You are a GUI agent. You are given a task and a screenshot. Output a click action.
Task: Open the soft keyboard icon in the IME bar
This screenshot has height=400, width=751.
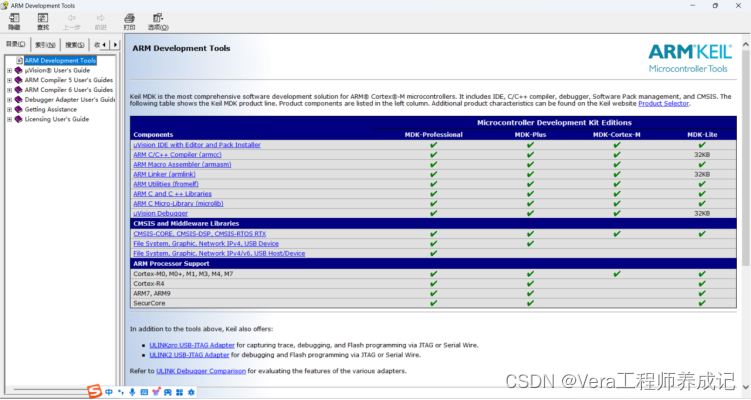pyautogui.click(x=144, y=392)
